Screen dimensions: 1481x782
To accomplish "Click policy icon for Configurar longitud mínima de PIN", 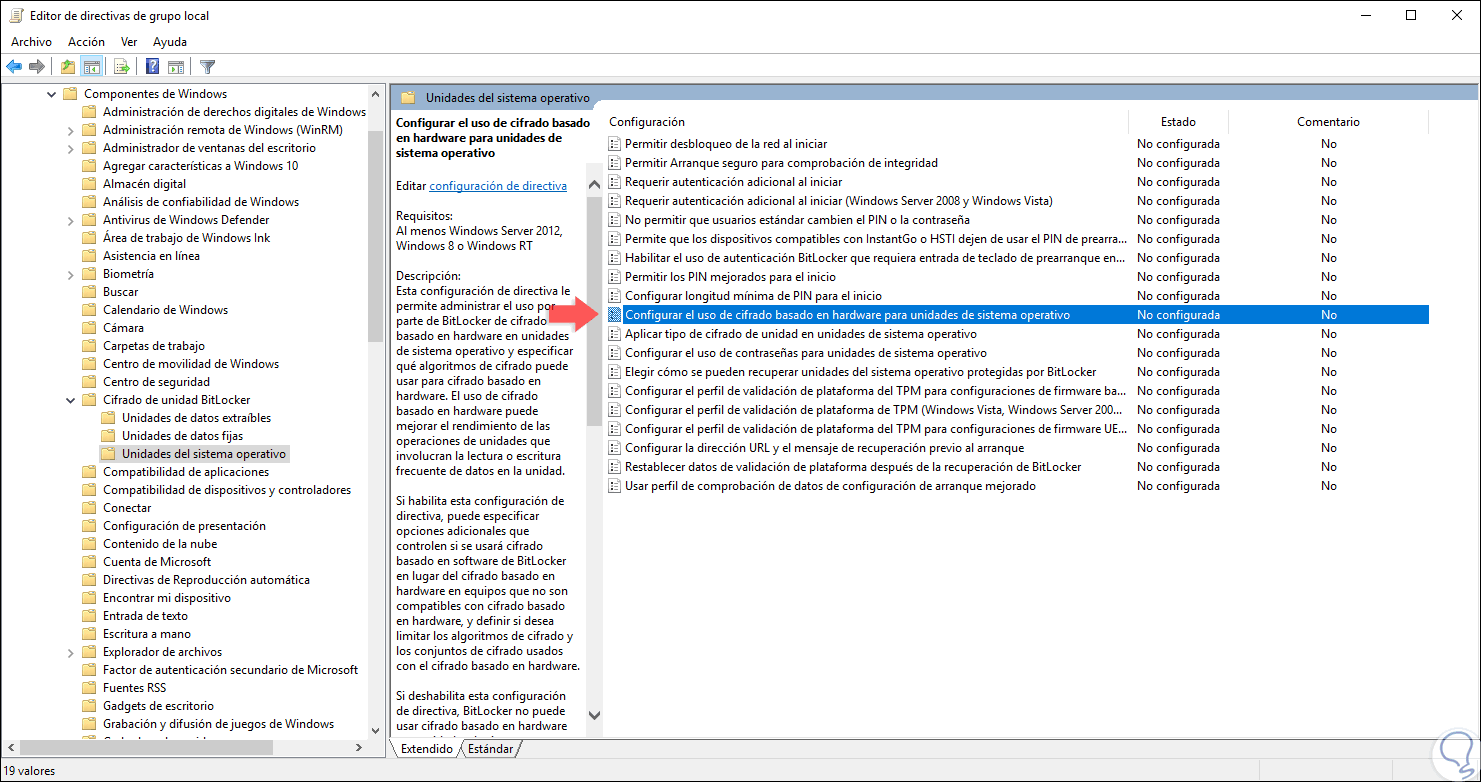I will tap(615, 296).
